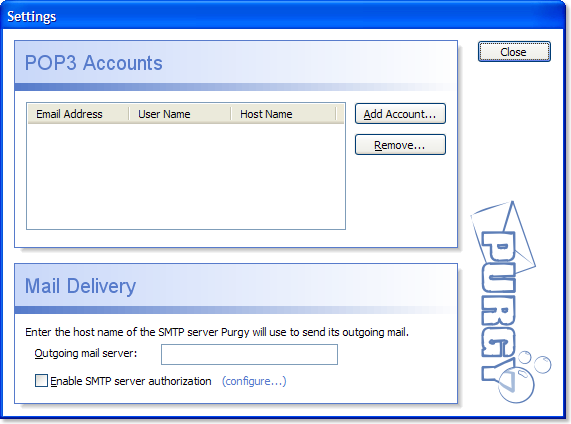Click the 'Outgoing mail server:' label

click(x=86, y=353)
